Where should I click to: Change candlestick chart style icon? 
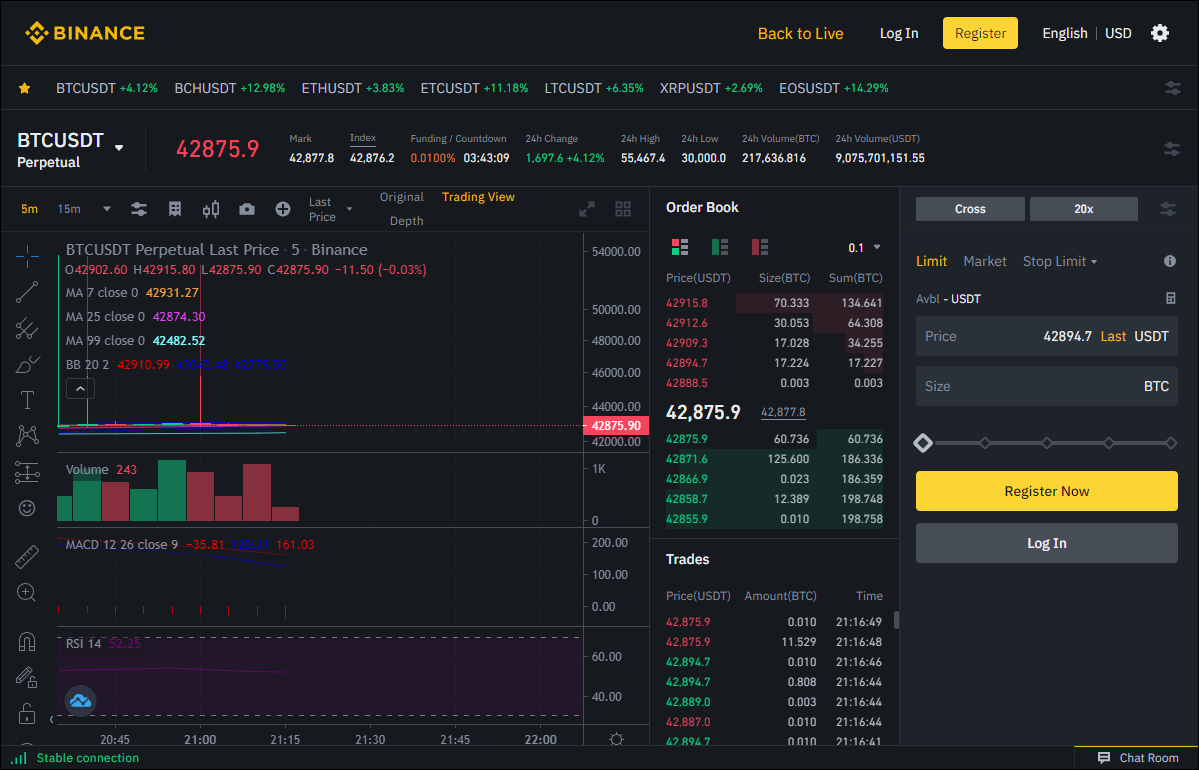click(211, 209)
